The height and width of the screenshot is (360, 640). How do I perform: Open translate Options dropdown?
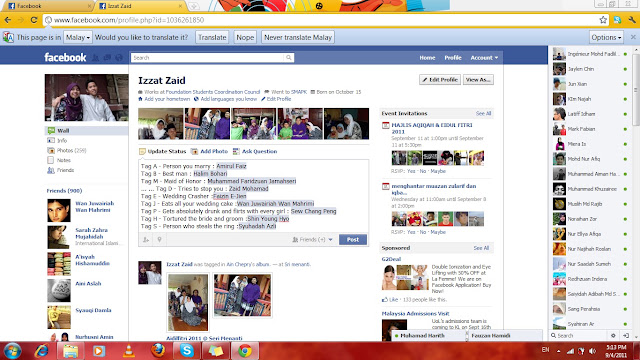[606, 37]
